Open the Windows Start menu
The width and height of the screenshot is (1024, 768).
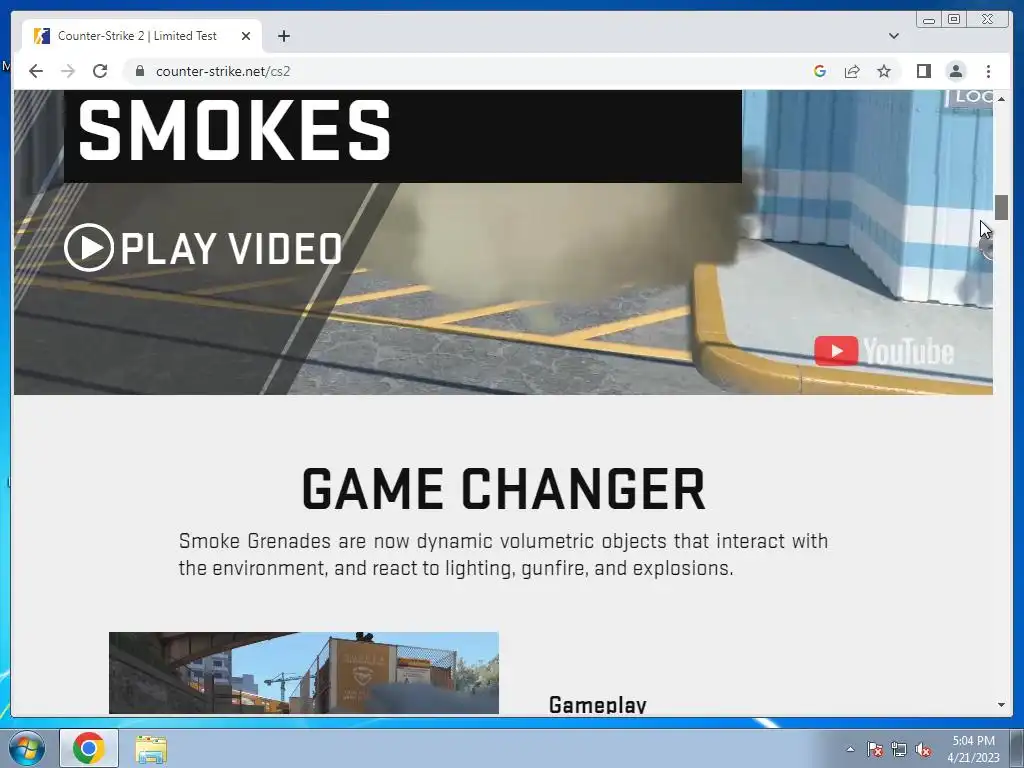point(26,748)
